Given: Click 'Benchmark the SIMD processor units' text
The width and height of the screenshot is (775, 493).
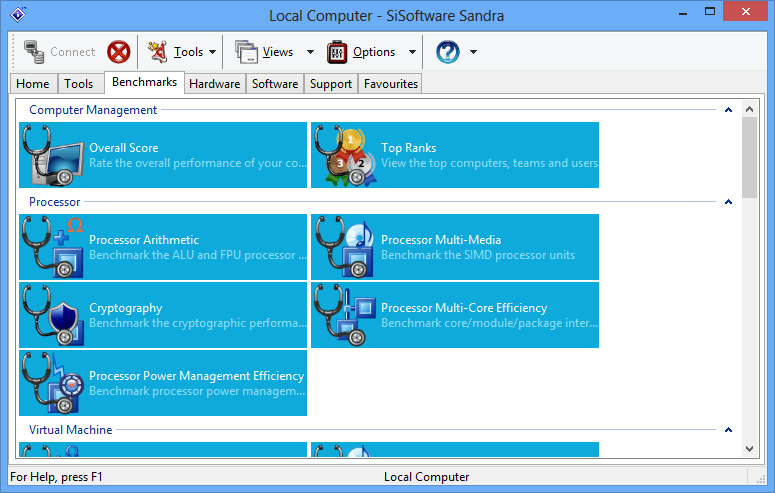Looking at the screenshot, I should 478,255.
